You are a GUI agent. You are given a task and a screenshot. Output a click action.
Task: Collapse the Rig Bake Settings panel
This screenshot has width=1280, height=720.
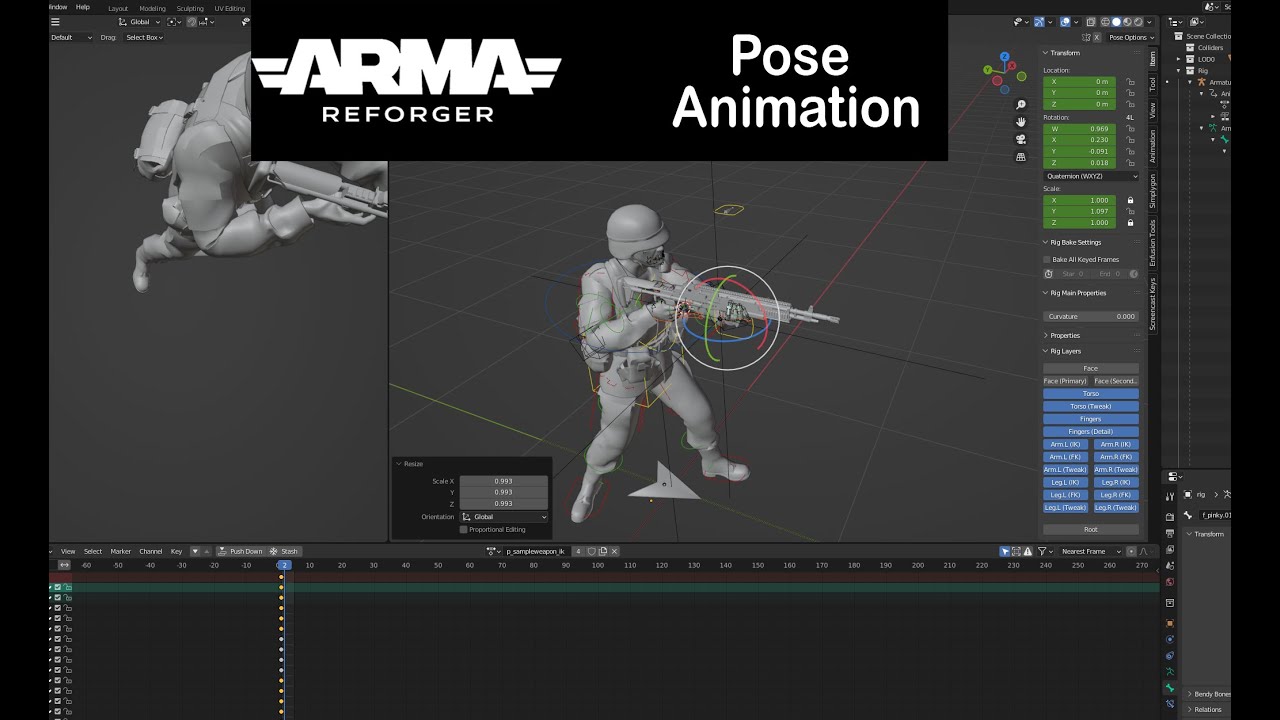coord(1075,242)
